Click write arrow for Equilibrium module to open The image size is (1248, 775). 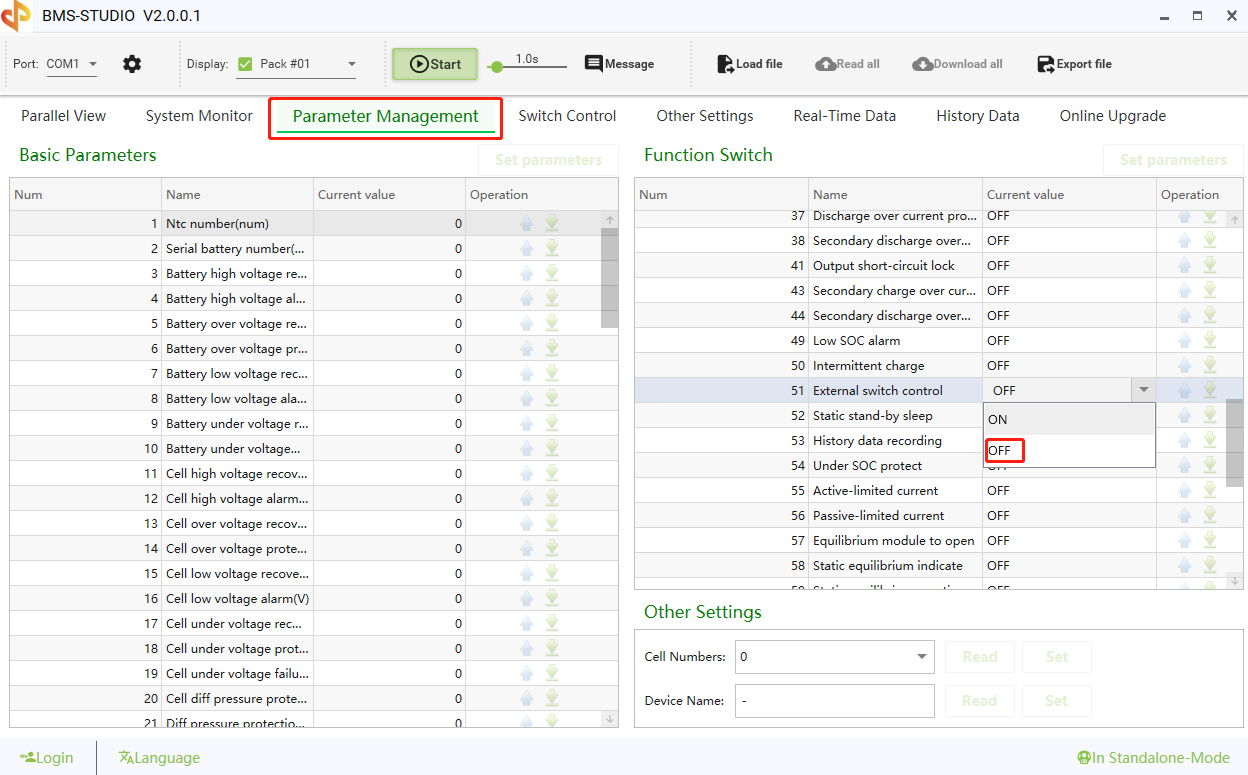pyautogui.click(x=1210, y=540)
